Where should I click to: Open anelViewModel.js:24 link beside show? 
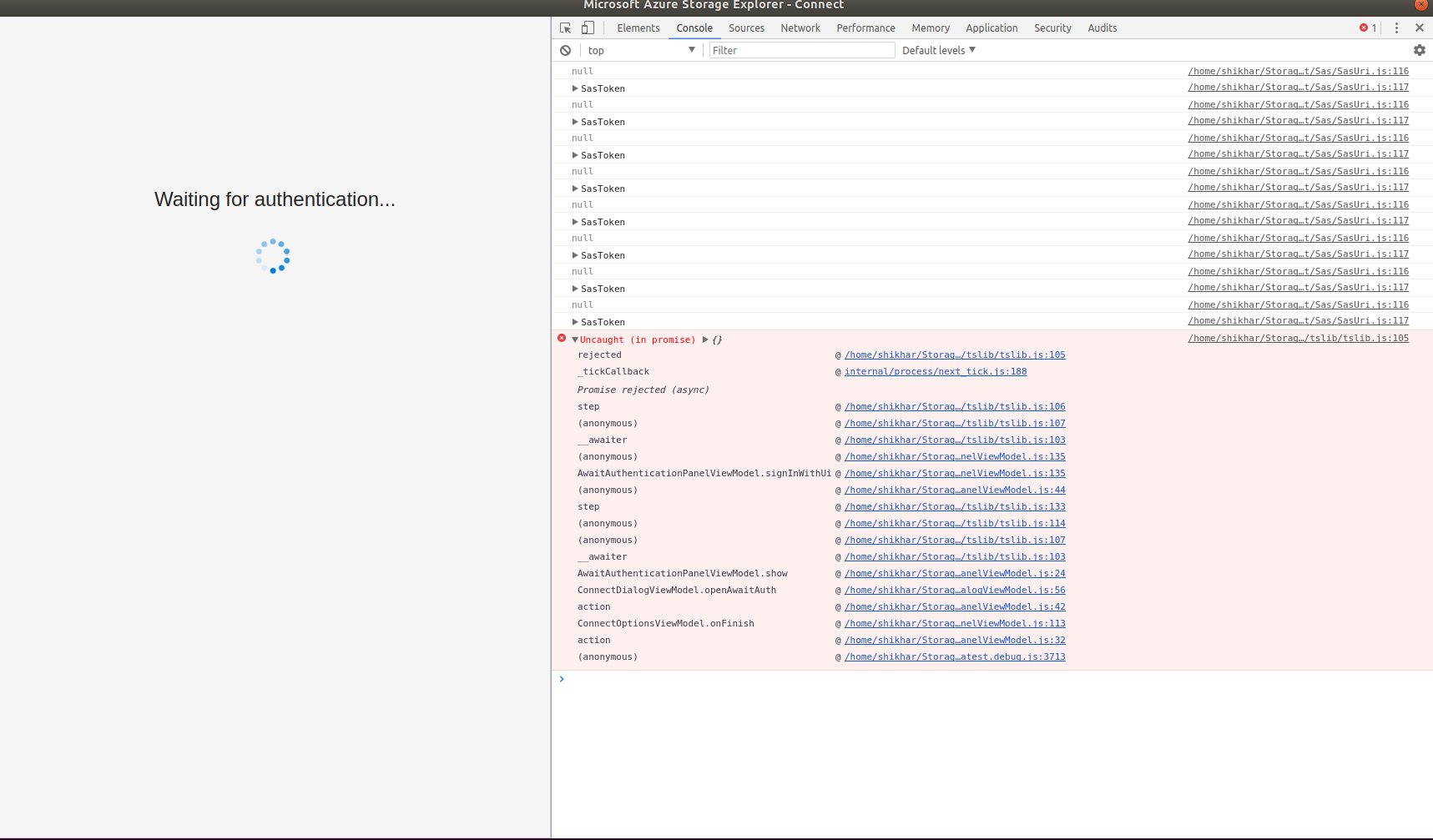click(955, 573)
